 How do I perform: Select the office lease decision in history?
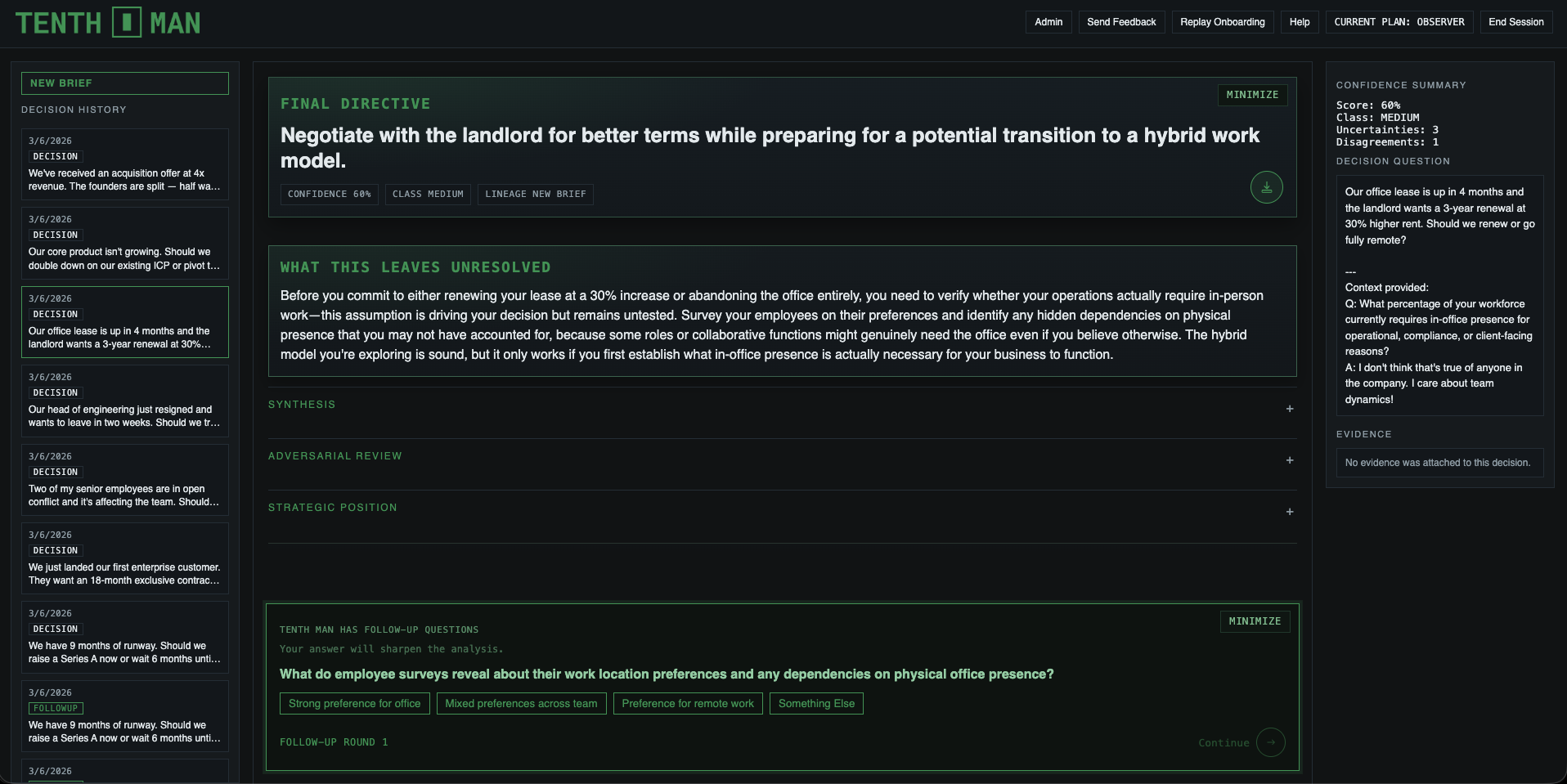124,322
